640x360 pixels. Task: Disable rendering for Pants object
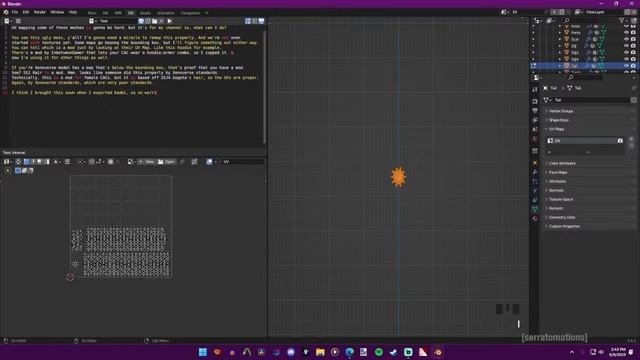[x=633, y=33]
